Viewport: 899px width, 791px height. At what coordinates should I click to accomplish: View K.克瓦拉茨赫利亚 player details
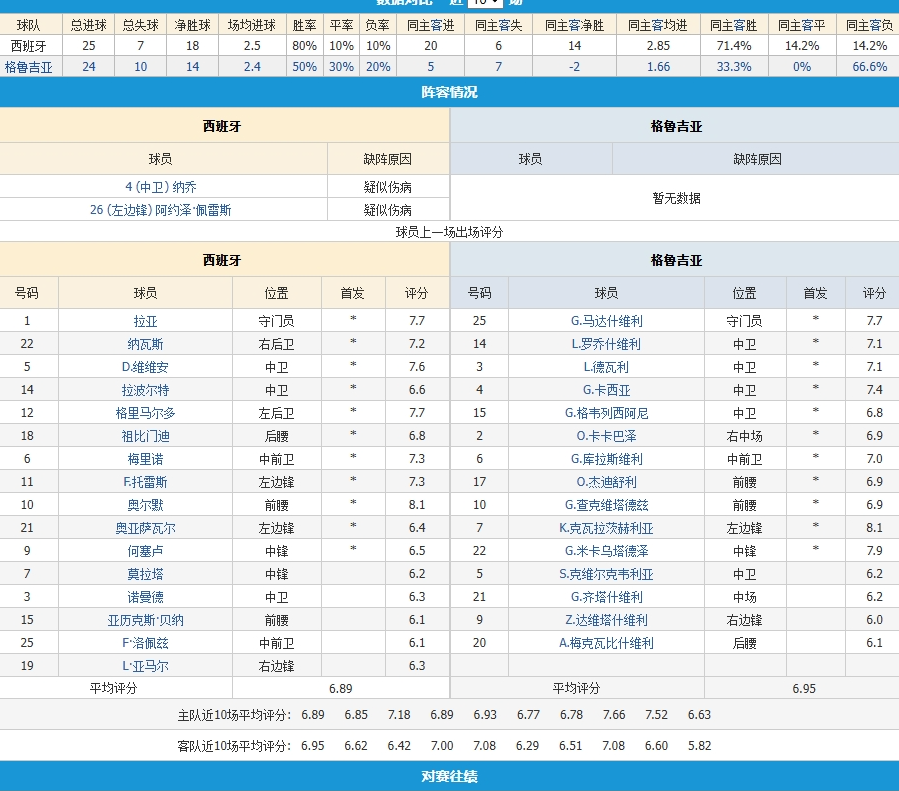(606, 528)
